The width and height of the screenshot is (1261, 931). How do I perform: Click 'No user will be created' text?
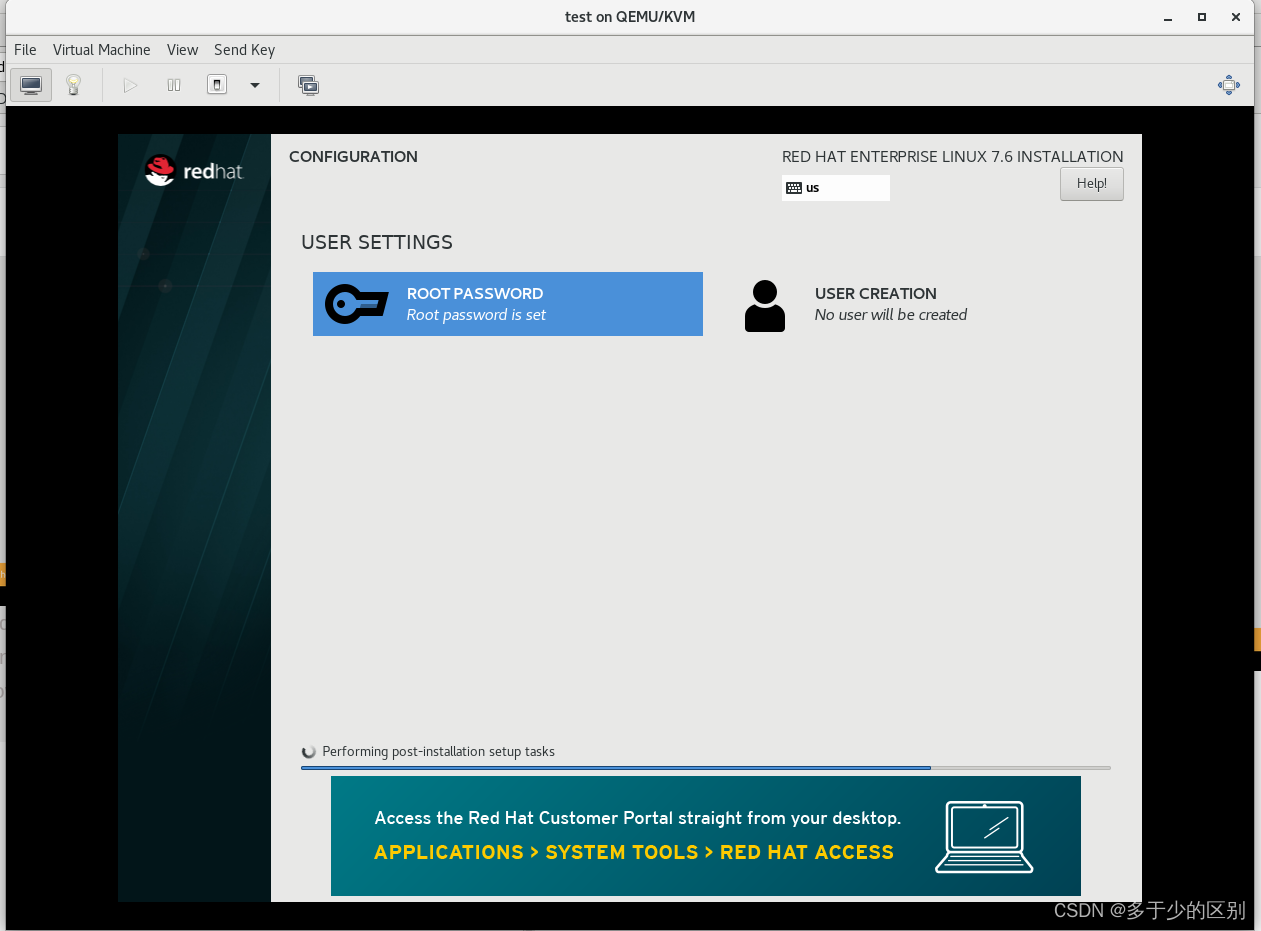891,315
